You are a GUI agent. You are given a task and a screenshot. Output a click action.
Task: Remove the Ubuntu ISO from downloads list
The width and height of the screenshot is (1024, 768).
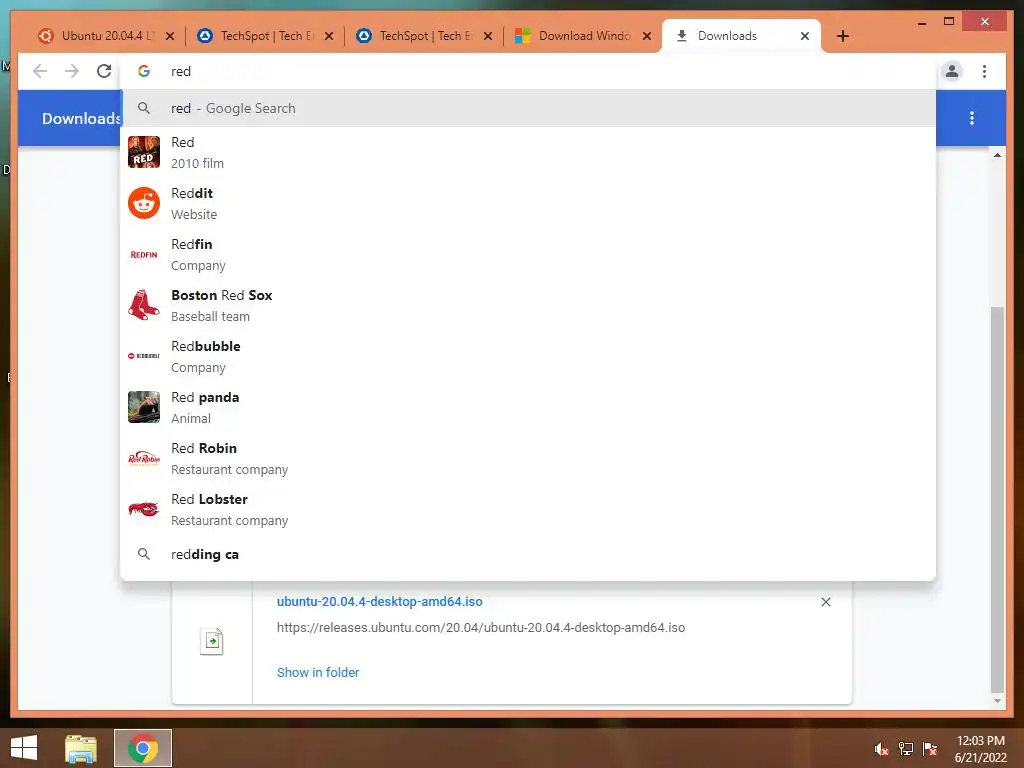coord(825,602)
